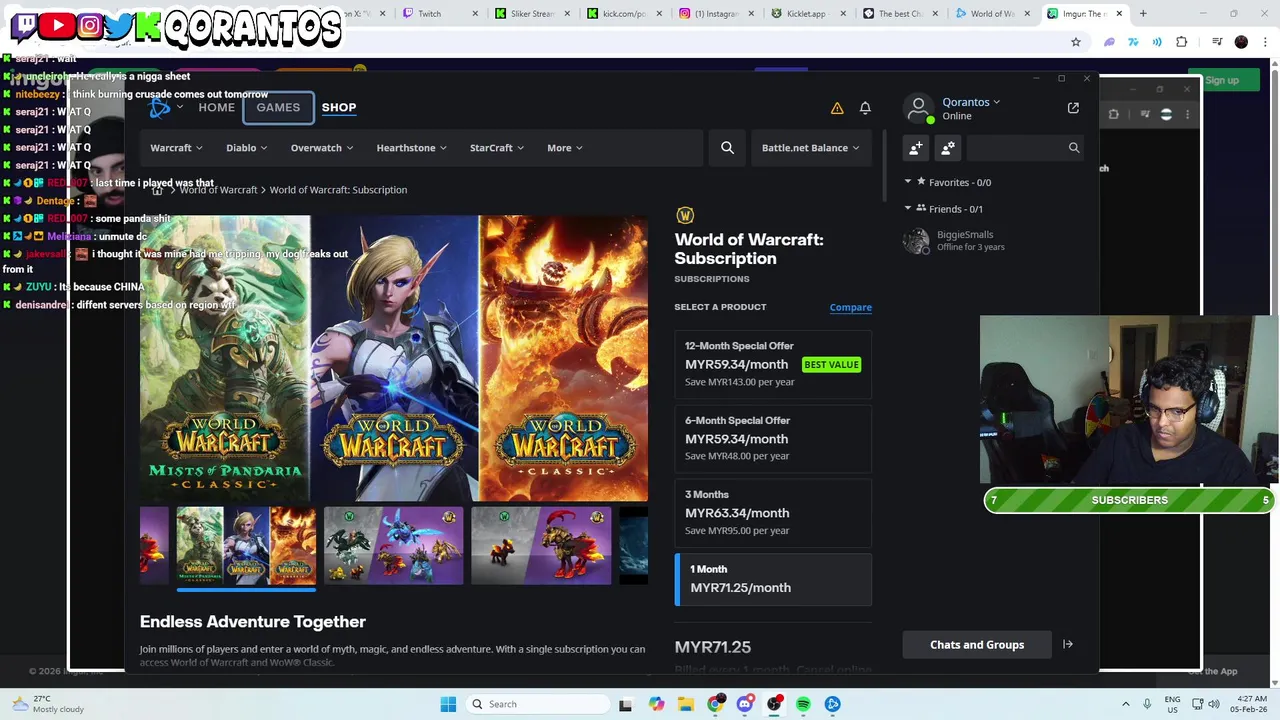
Task: Go to the HOME tab
Action: coord(216,107)
